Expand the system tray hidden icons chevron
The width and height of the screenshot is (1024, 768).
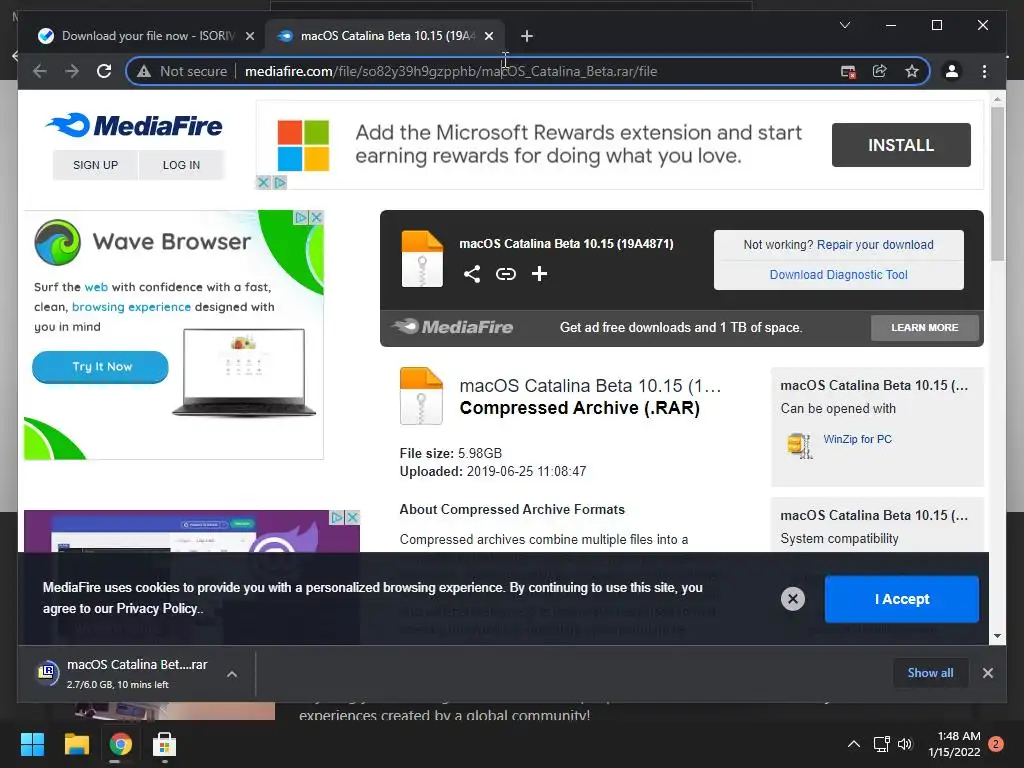click(x=854, y=744)
